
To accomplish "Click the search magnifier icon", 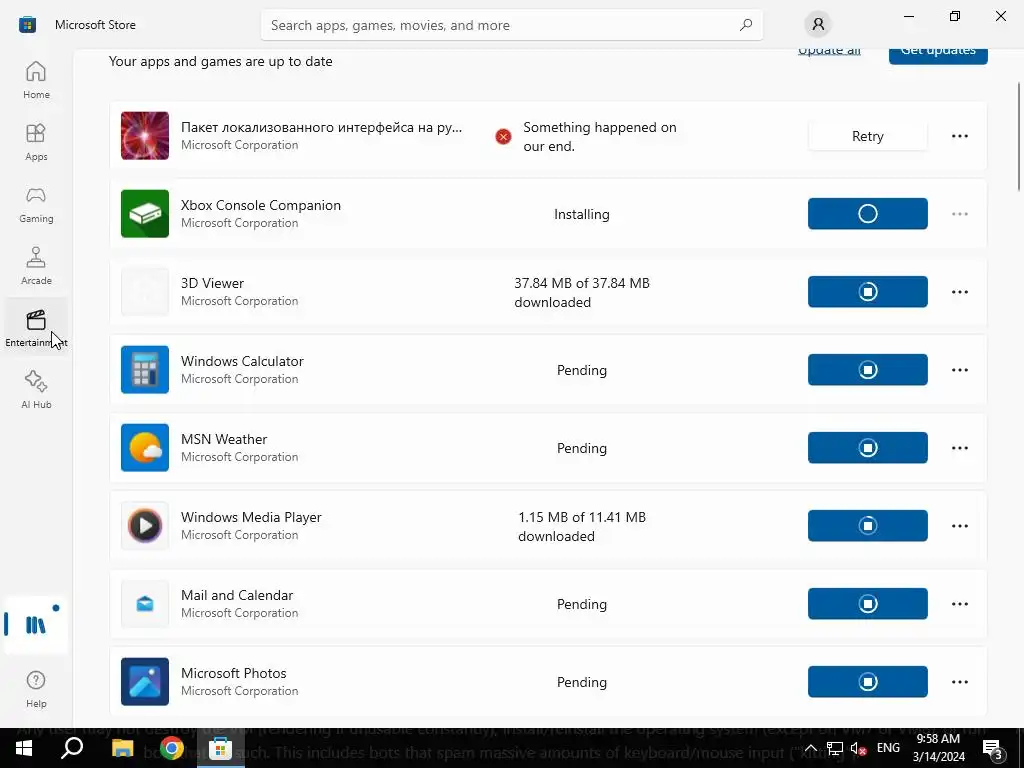I will (746, 25).
